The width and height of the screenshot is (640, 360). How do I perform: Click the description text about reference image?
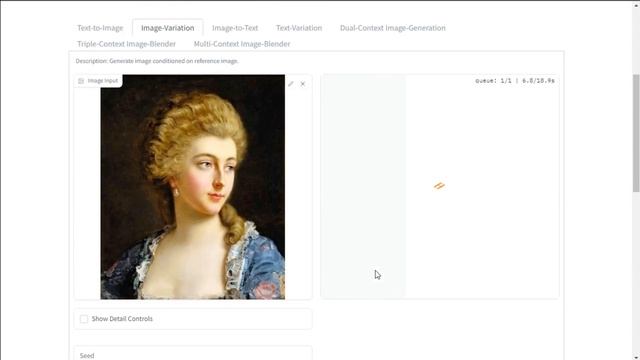[157, 61]
